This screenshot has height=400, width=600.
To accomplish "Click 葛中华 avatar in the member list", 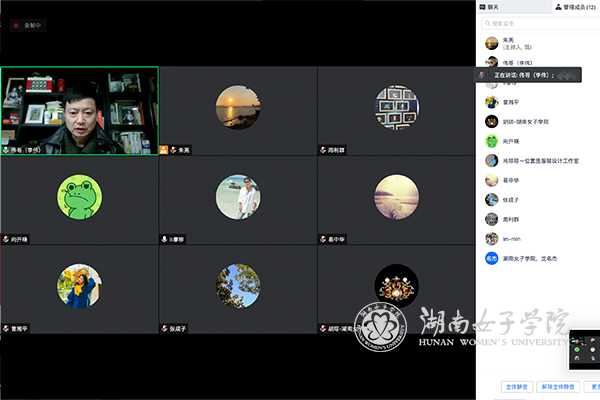I will pyautogui.click(x=491, y=180).
